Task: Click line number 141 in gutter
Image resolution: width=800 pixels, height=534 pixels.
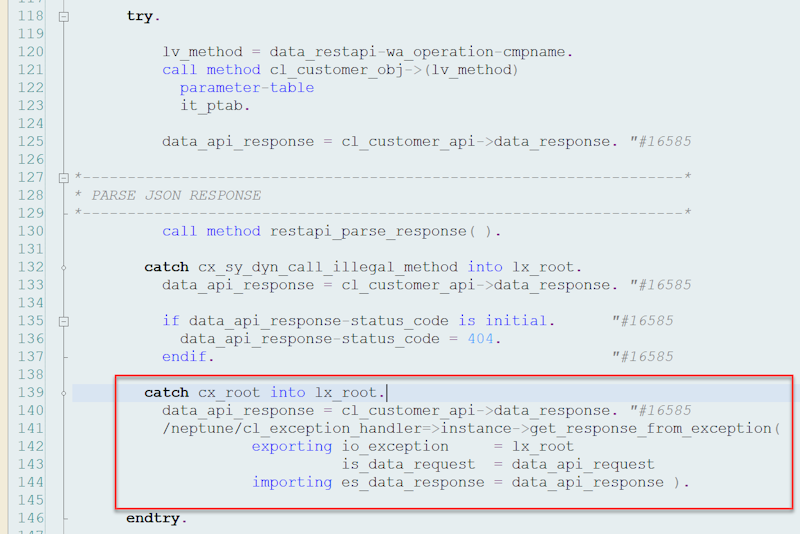Action: pyautogui.click(x=31, y=428)
